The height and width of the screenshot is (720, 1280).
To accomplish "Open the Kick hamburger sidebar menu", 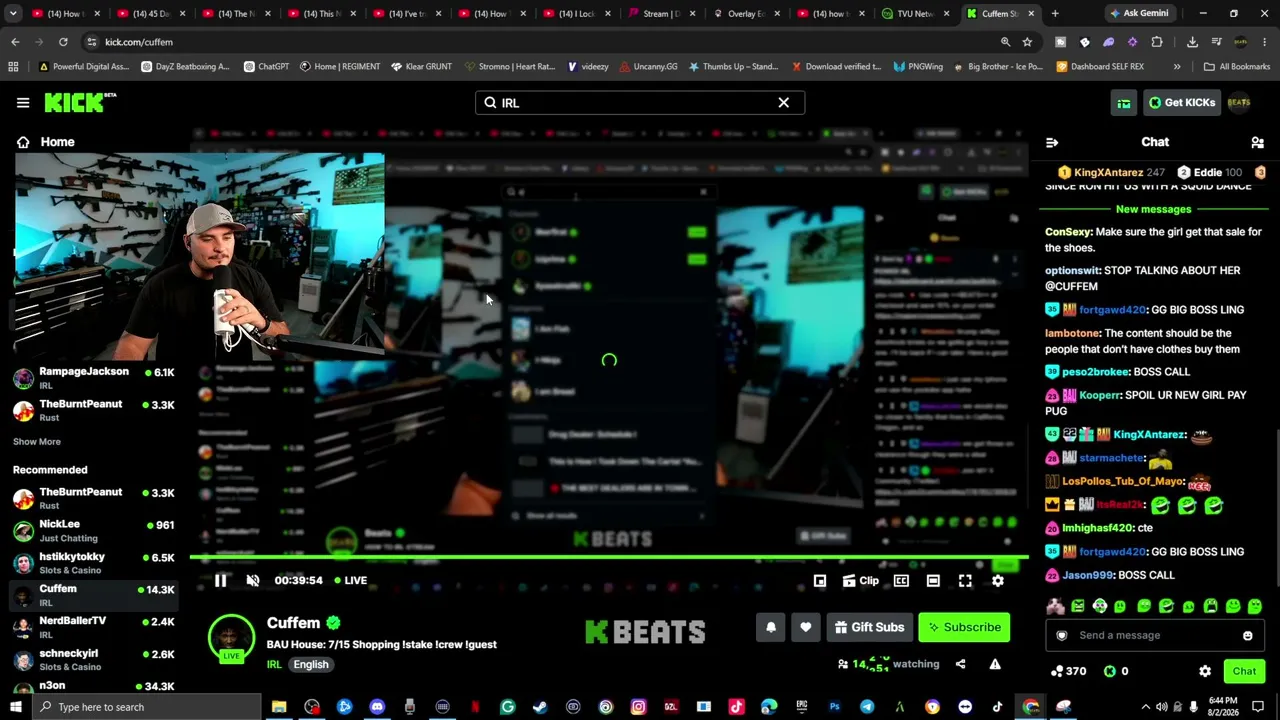I will [x=23, y=103].
